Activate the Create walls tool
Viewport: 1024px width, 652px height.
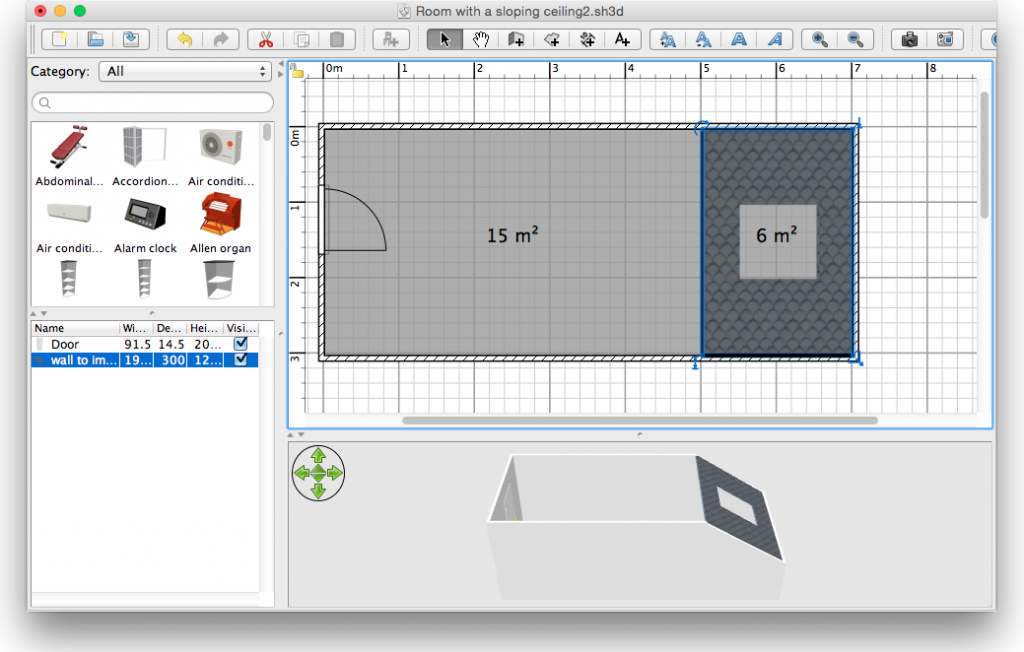516,39
